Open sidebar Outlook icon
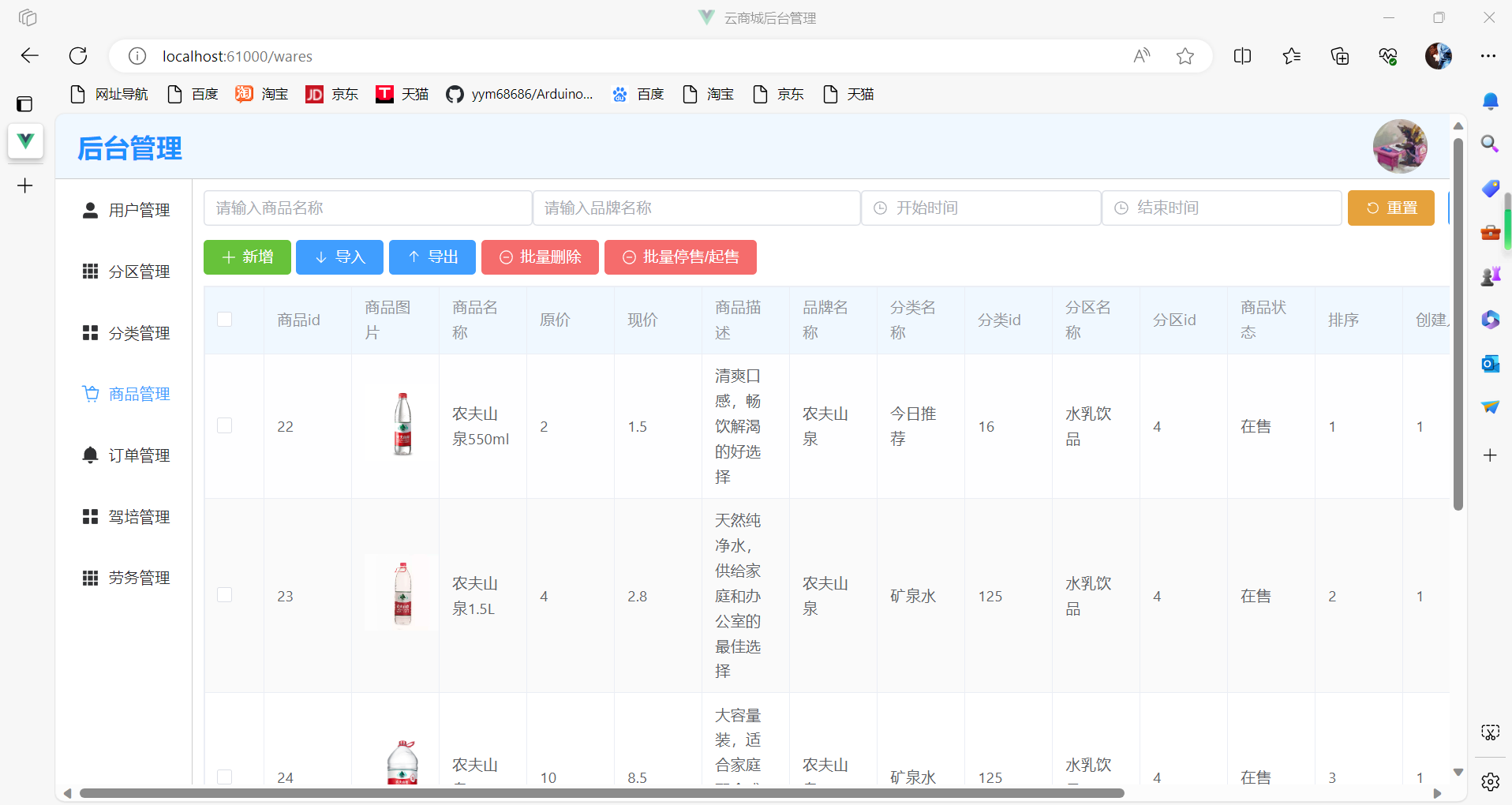1512x805 pixels. [x=1490, y=363]
